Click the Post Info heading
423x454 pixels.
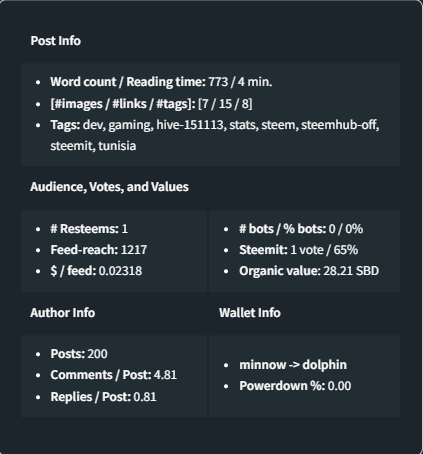coord(55,41)
